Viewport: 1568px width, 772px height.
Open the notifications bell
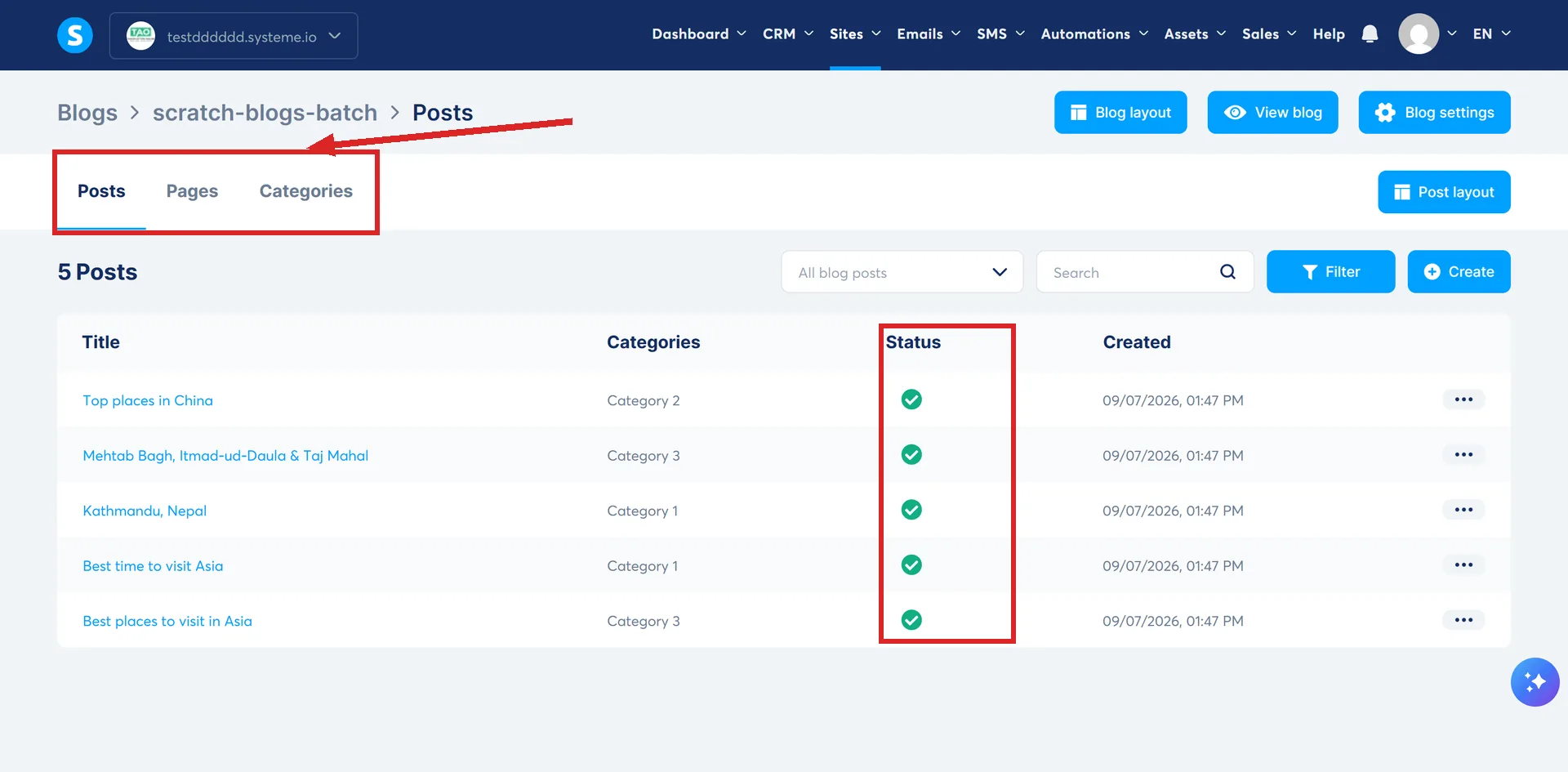click(x=1370, y=34)
